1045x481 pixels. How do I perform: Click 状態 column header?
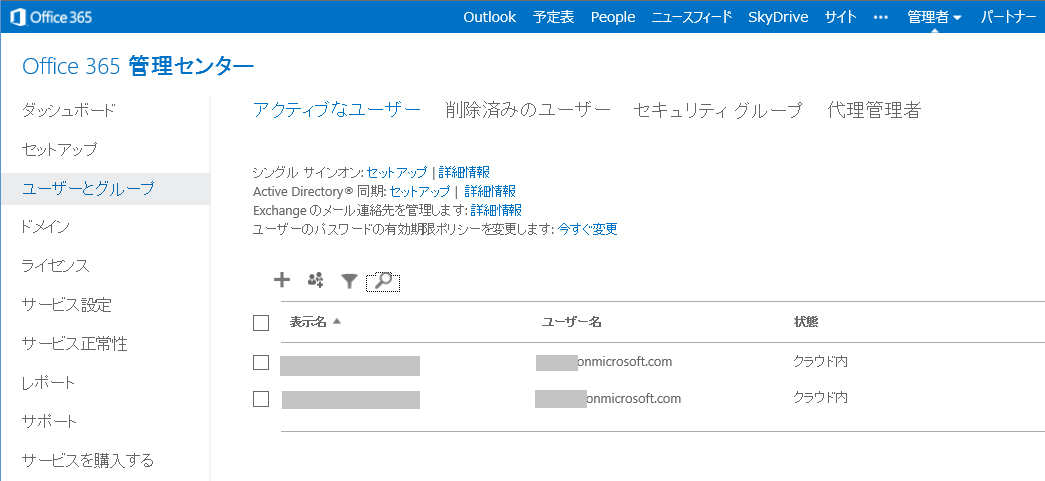click(x=806, y=322)
